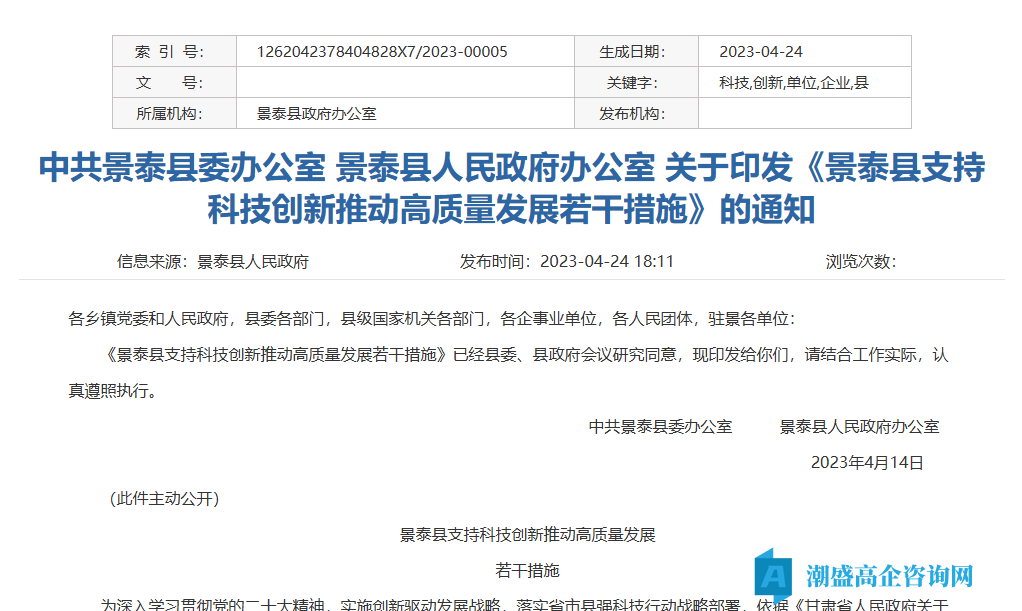Select the 生成日期 value 2023-04-24
The image size is (1022, 611).
point(761,52)
